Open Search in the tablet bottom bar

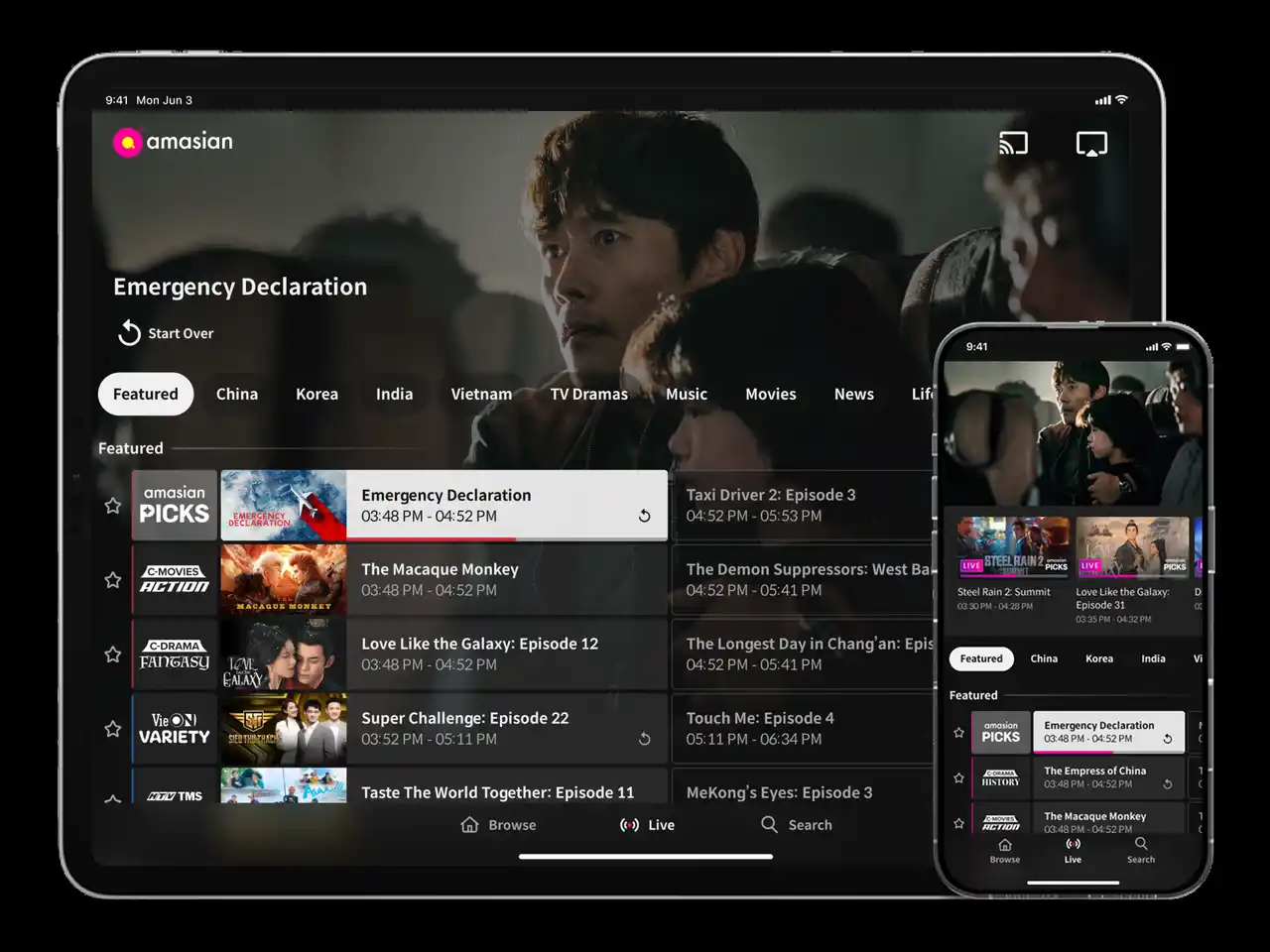pos(796,825)
